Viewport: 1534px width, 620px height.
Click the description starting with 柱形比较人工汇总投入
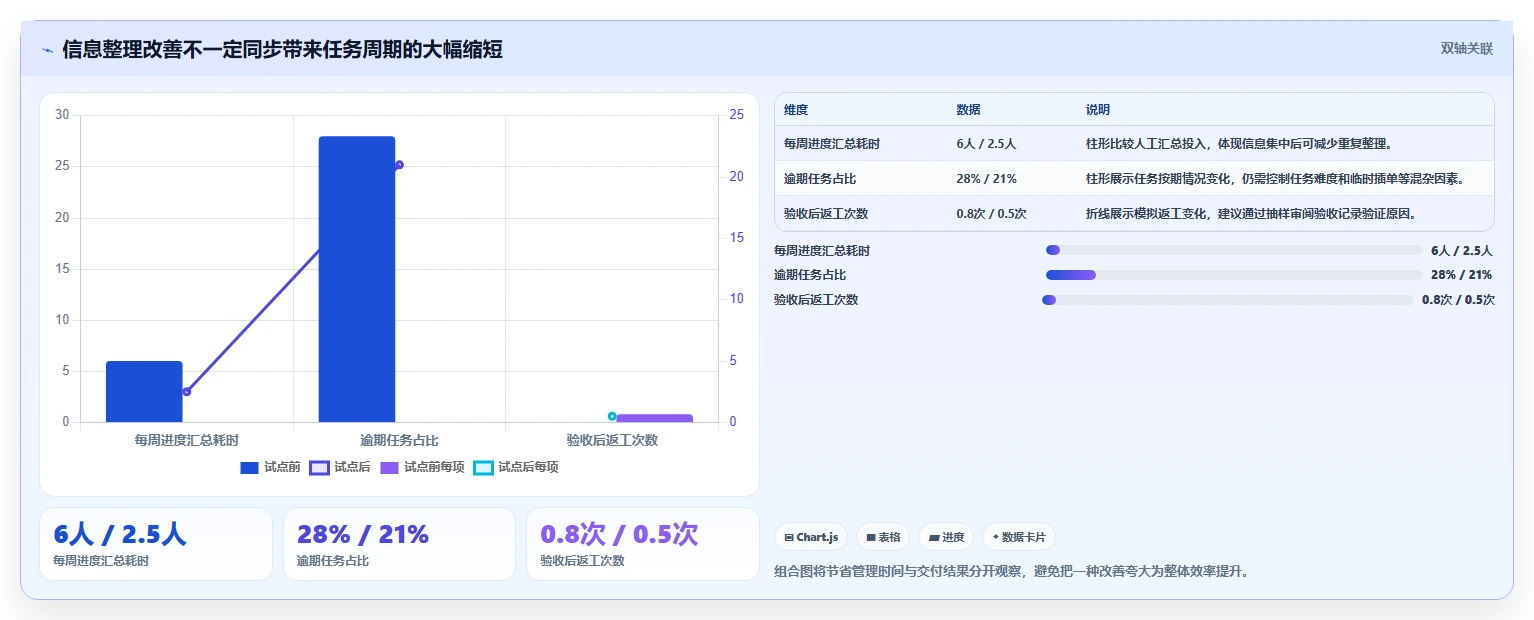pyautogui.click(x=1238, y=144)
